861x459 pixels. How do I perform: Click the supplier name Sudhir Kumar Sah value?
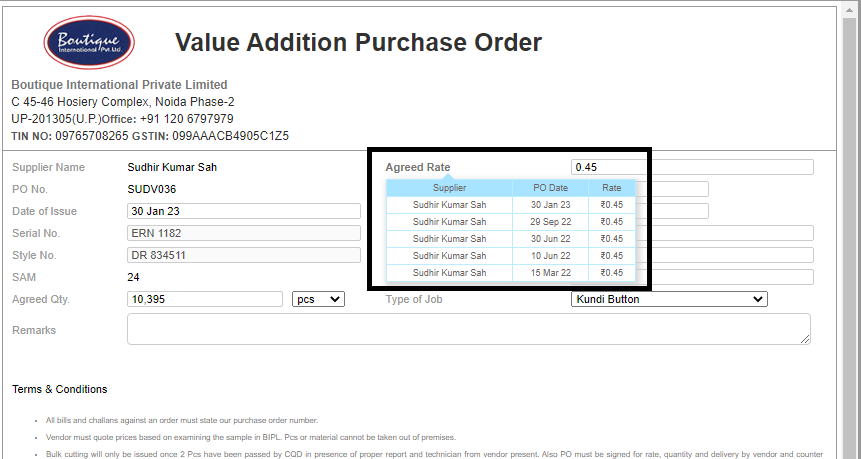172,167
